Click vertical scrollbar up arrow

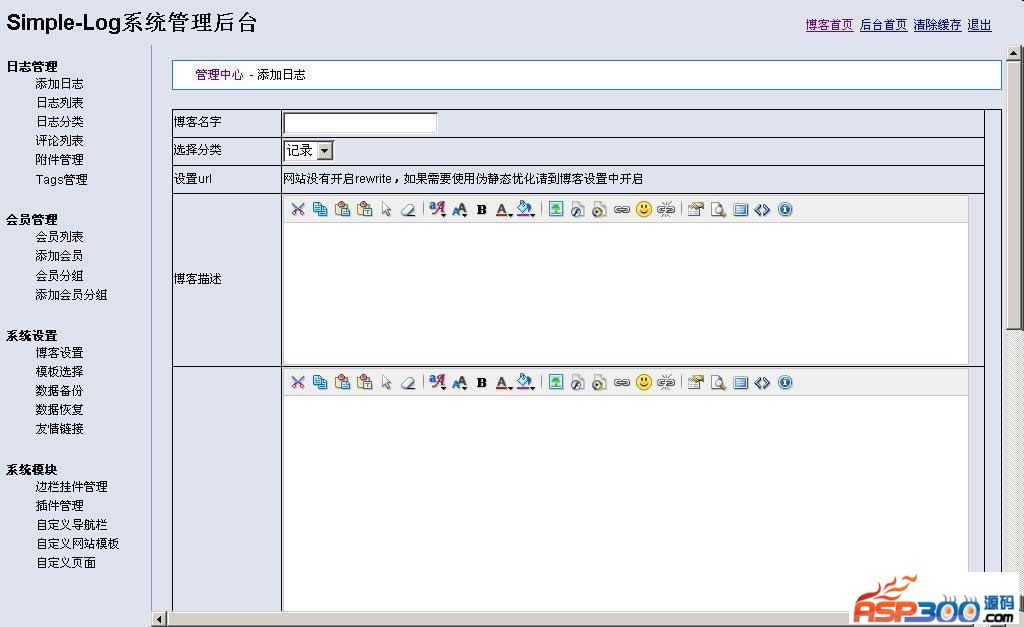1014,52
